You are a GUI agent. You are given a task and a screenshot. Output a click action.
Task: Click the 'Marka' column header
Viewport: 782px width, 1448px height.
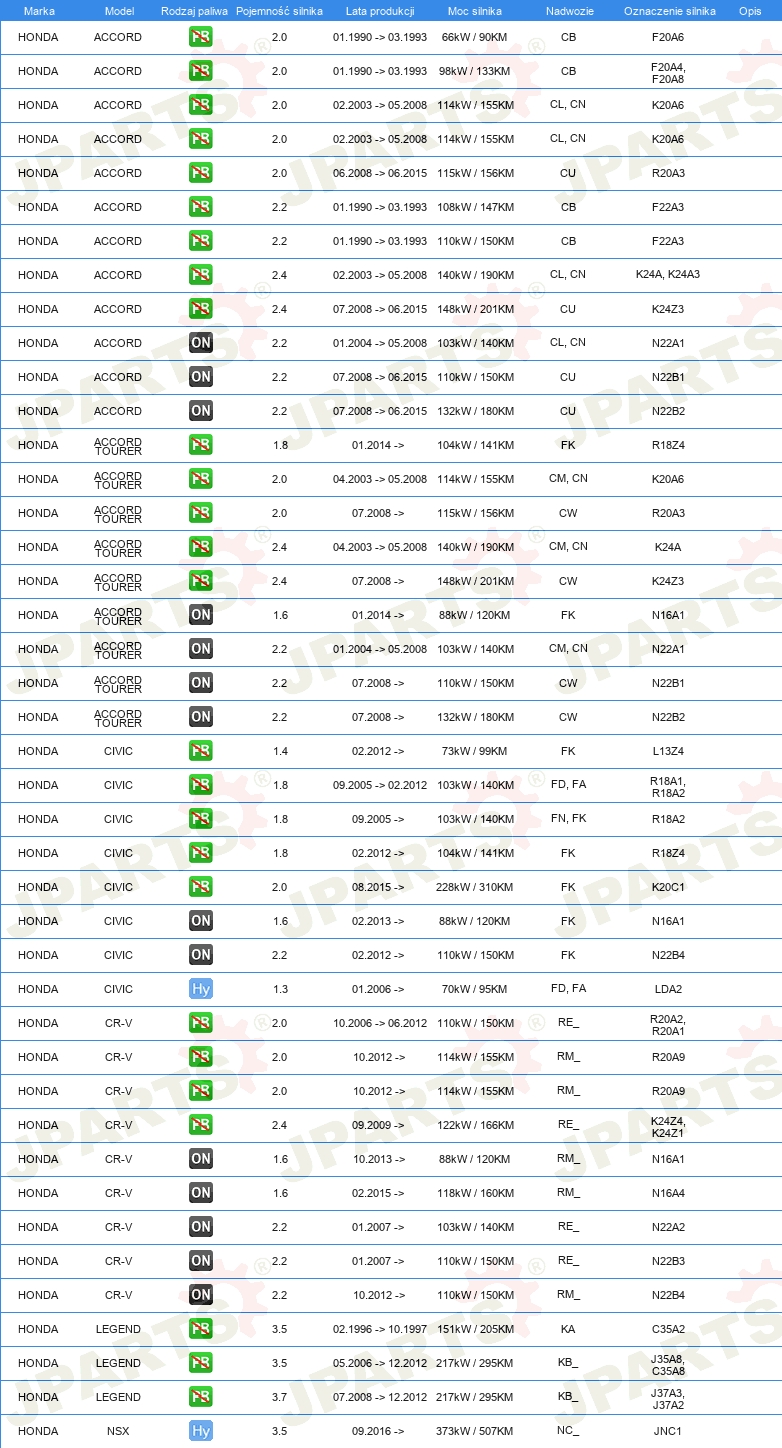[x=39, y=11]
